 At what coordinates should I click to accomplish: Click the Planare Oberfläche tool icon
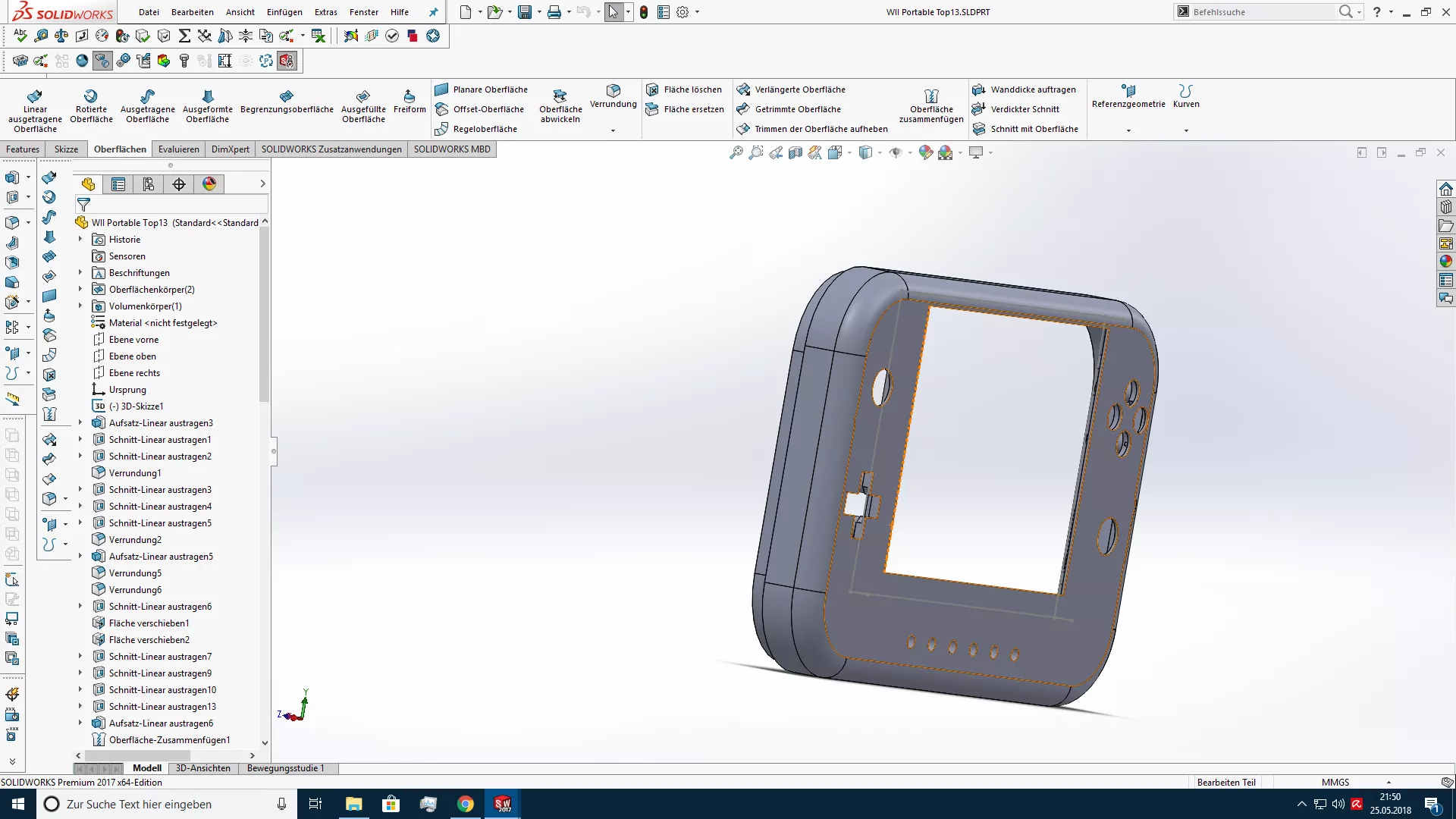click(x=441, y=89)
